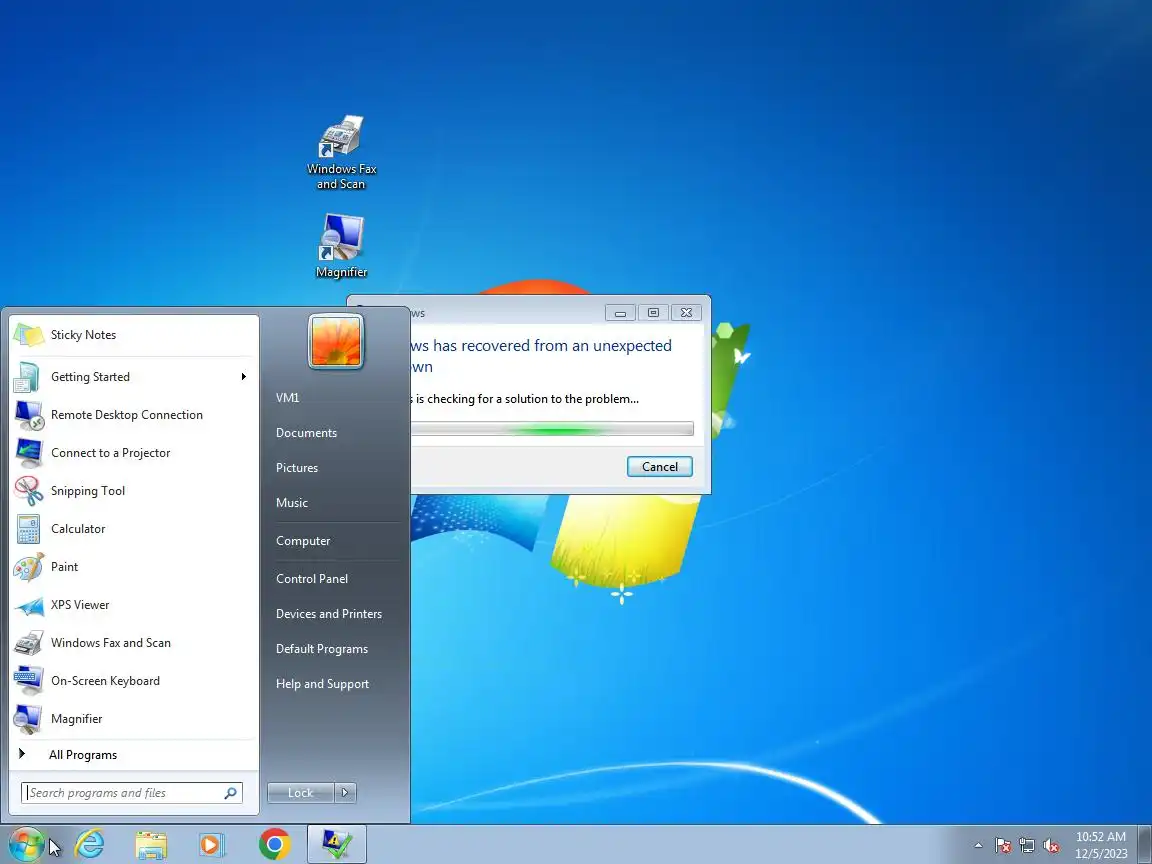The height and width of the screenshot is (864, 1152).
Task: Open Action Center flag icon
Action: pyautogui.click(x=1003, y=846)
